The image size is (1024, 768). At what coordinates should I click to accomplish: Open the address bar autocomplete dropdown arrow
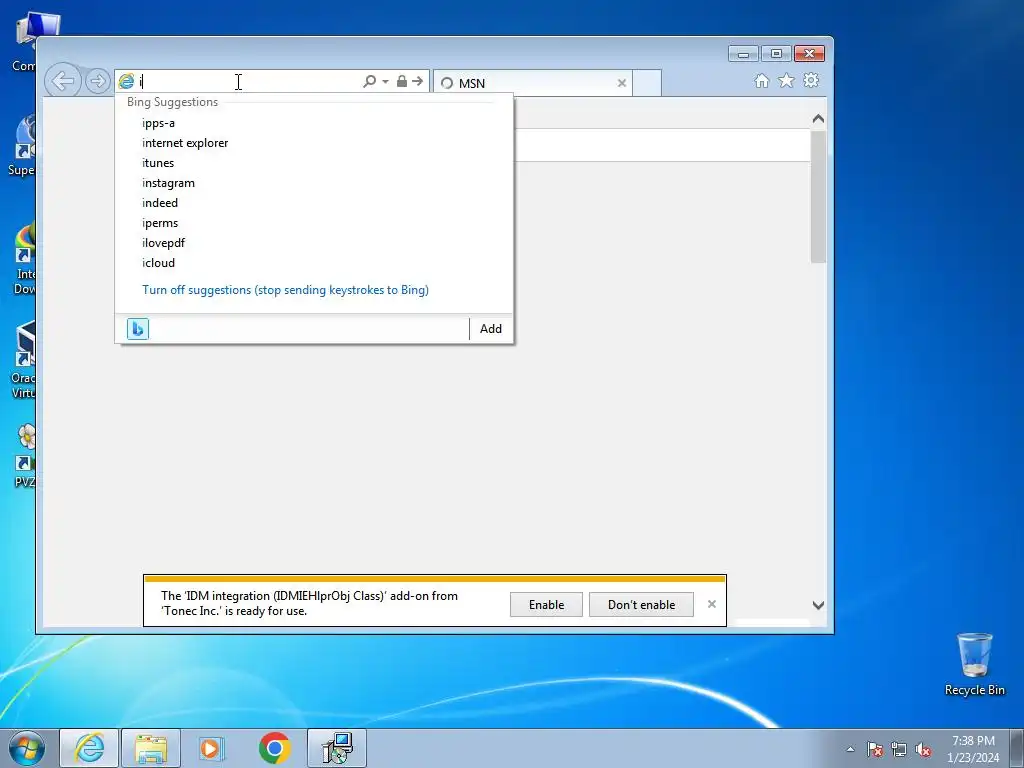click(x=385, y=82)
